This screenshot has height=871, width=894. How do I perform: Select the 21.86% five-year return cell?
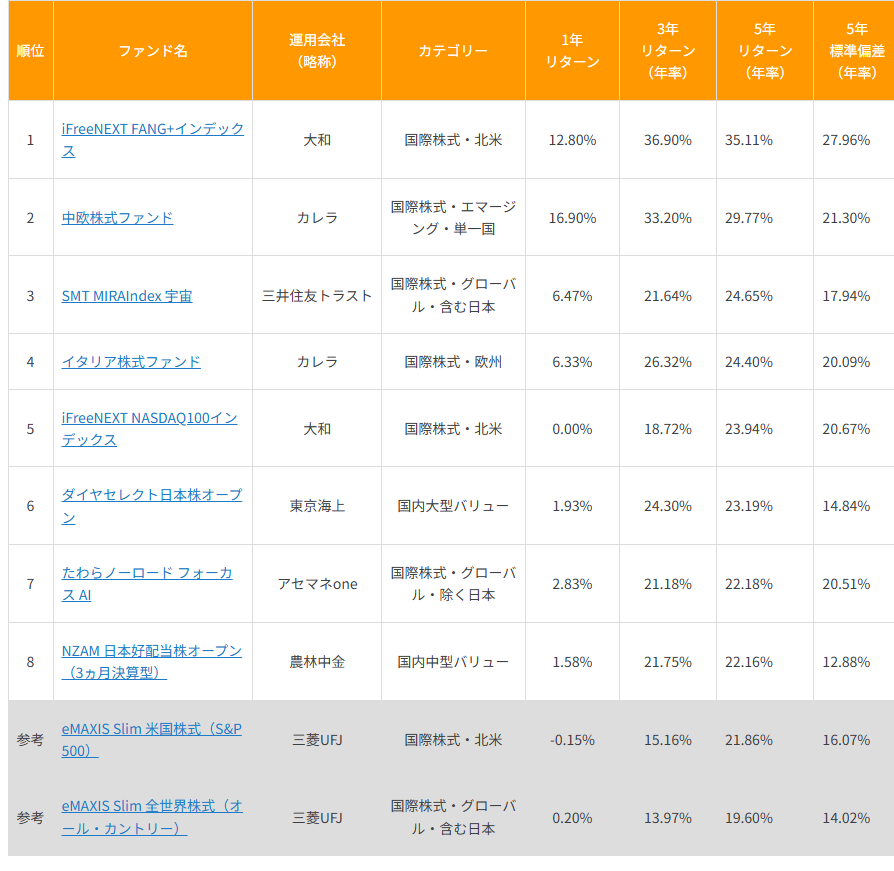coord(765,740)
